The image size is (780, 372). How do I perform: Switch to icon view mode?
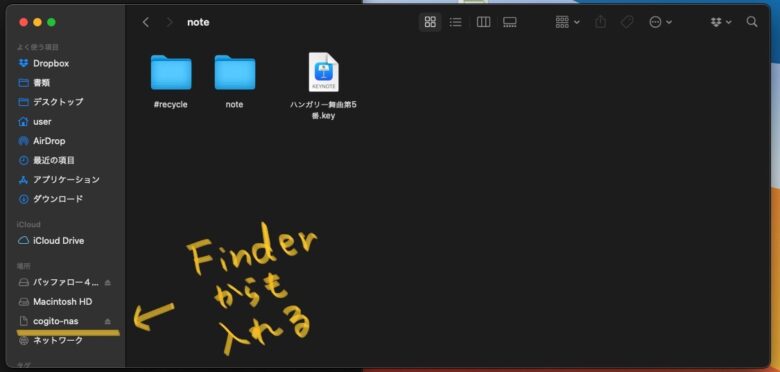pyautogui.click(x=430, y=22)
